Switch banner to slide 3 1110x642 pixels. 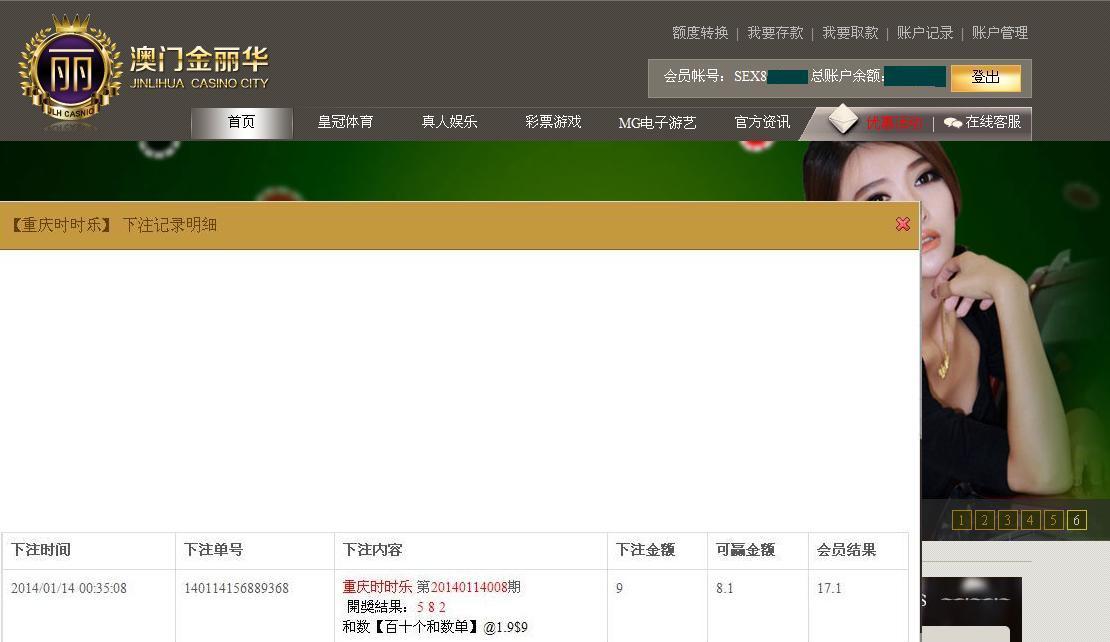(x=1007, y=520)
